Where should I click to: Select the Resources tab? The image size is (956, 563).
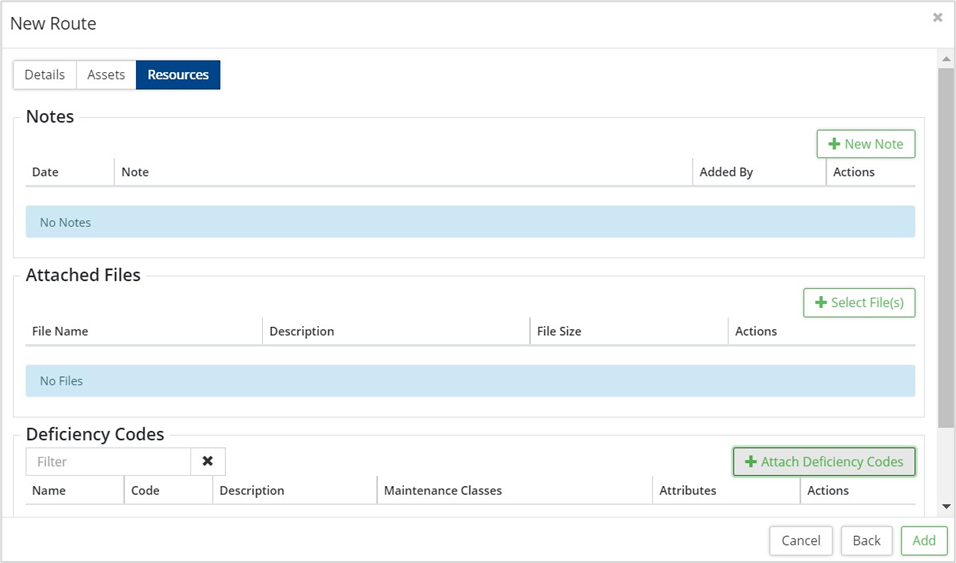pyautogui.click(x=178, y=75)
